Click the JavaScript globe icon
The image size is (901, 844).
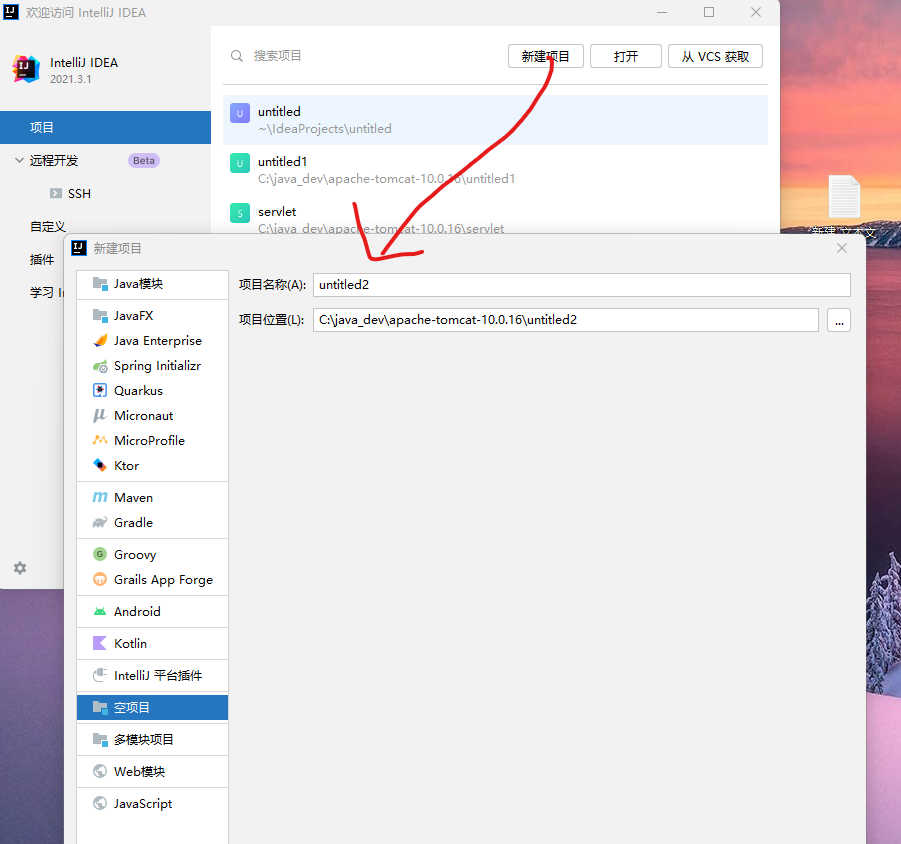pos(100,803)
